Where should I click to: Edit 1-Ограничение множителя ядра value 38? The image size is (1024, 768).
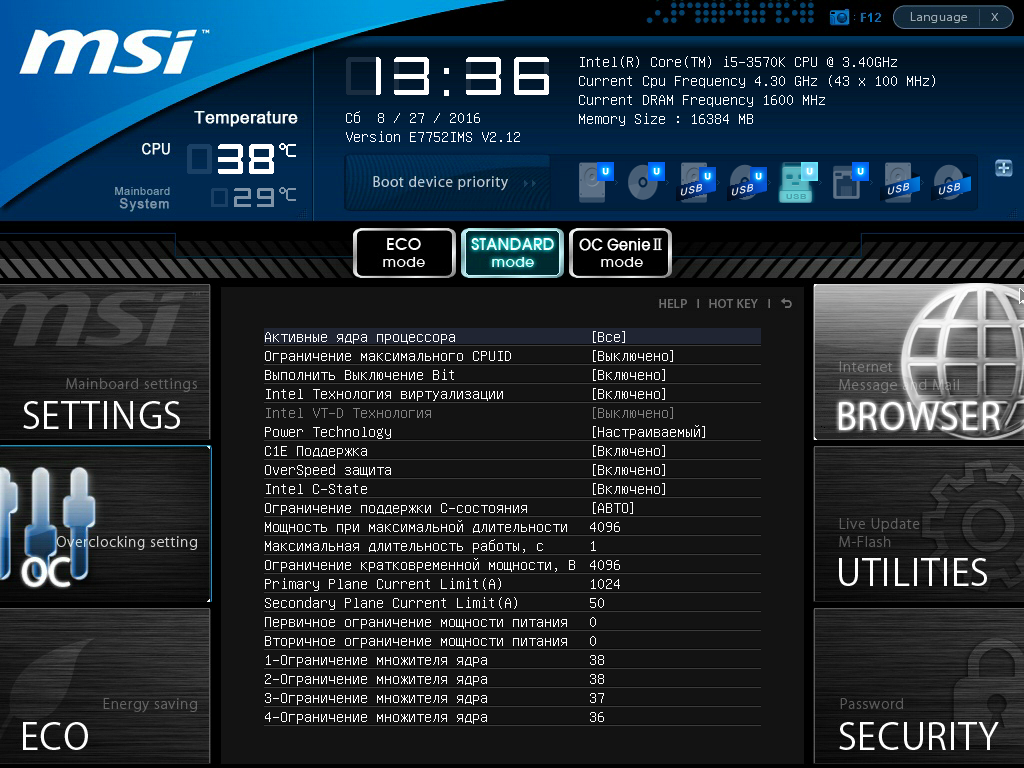[x=597, y=660]
